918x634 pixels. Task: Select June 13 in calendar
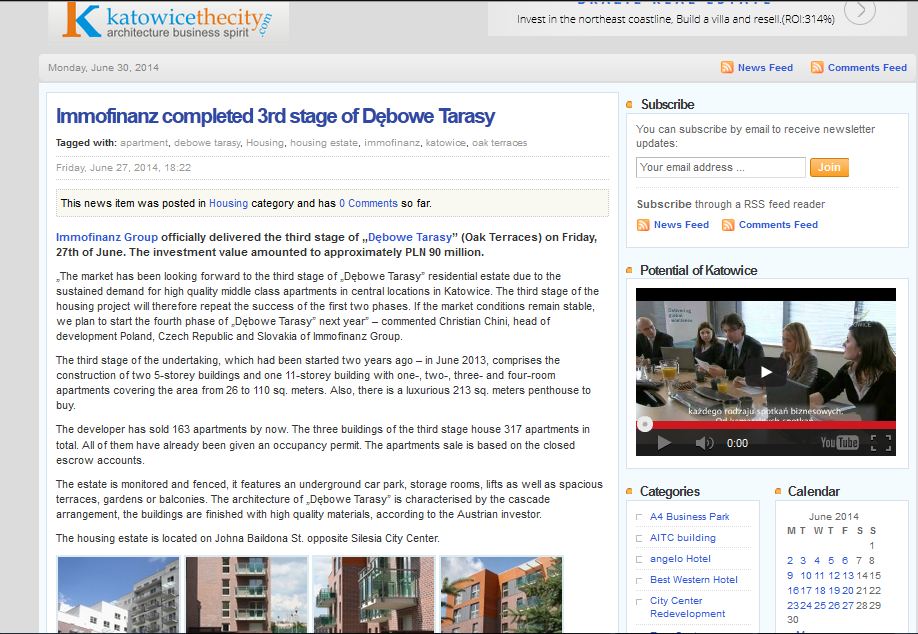848,576
